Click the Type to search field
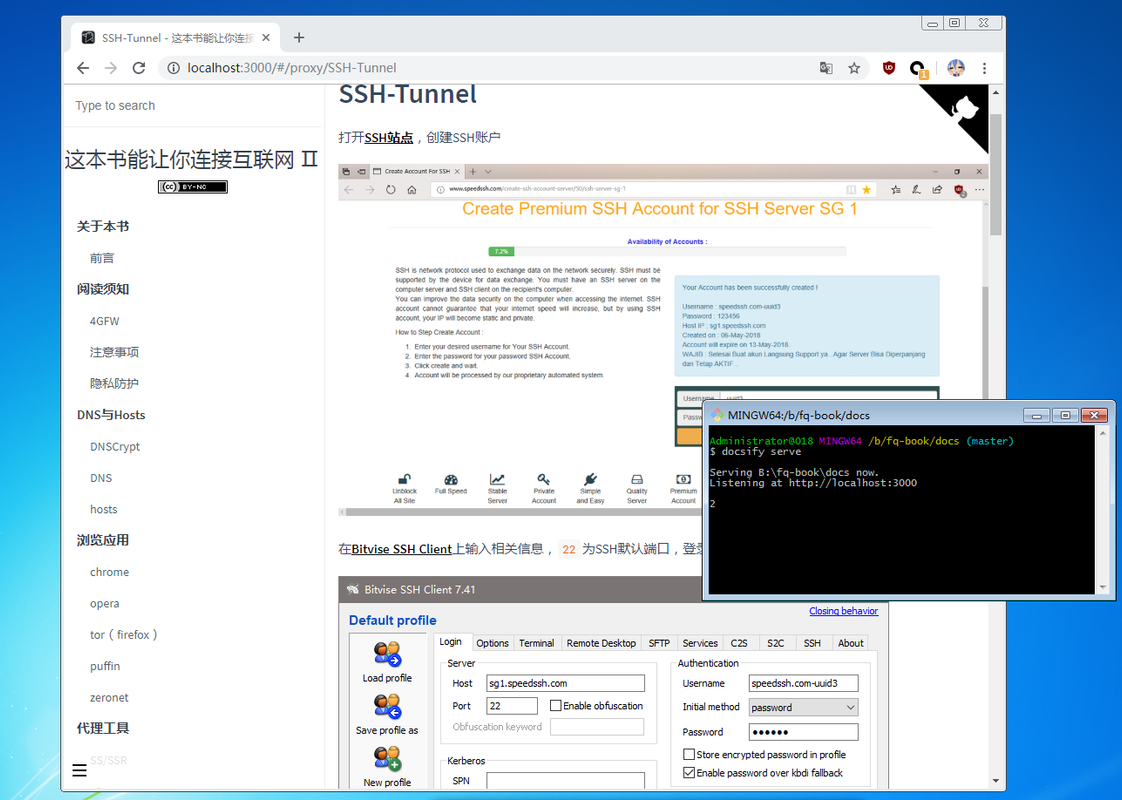The width and height of the screenshot is (1122, 800). pos(193,106)
